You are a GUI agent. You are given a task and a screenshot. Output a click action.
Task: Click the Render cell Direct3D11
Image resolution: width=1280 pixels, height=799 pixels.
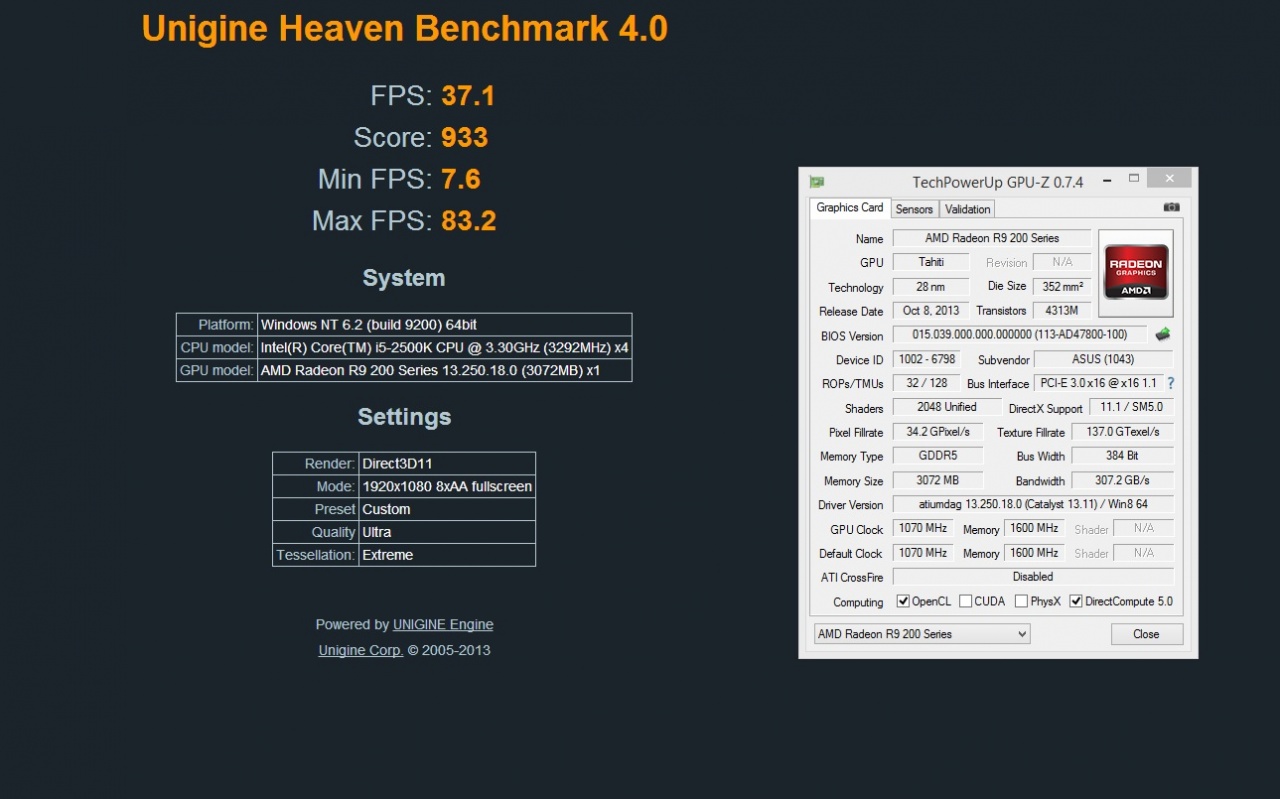coord(447,464)
